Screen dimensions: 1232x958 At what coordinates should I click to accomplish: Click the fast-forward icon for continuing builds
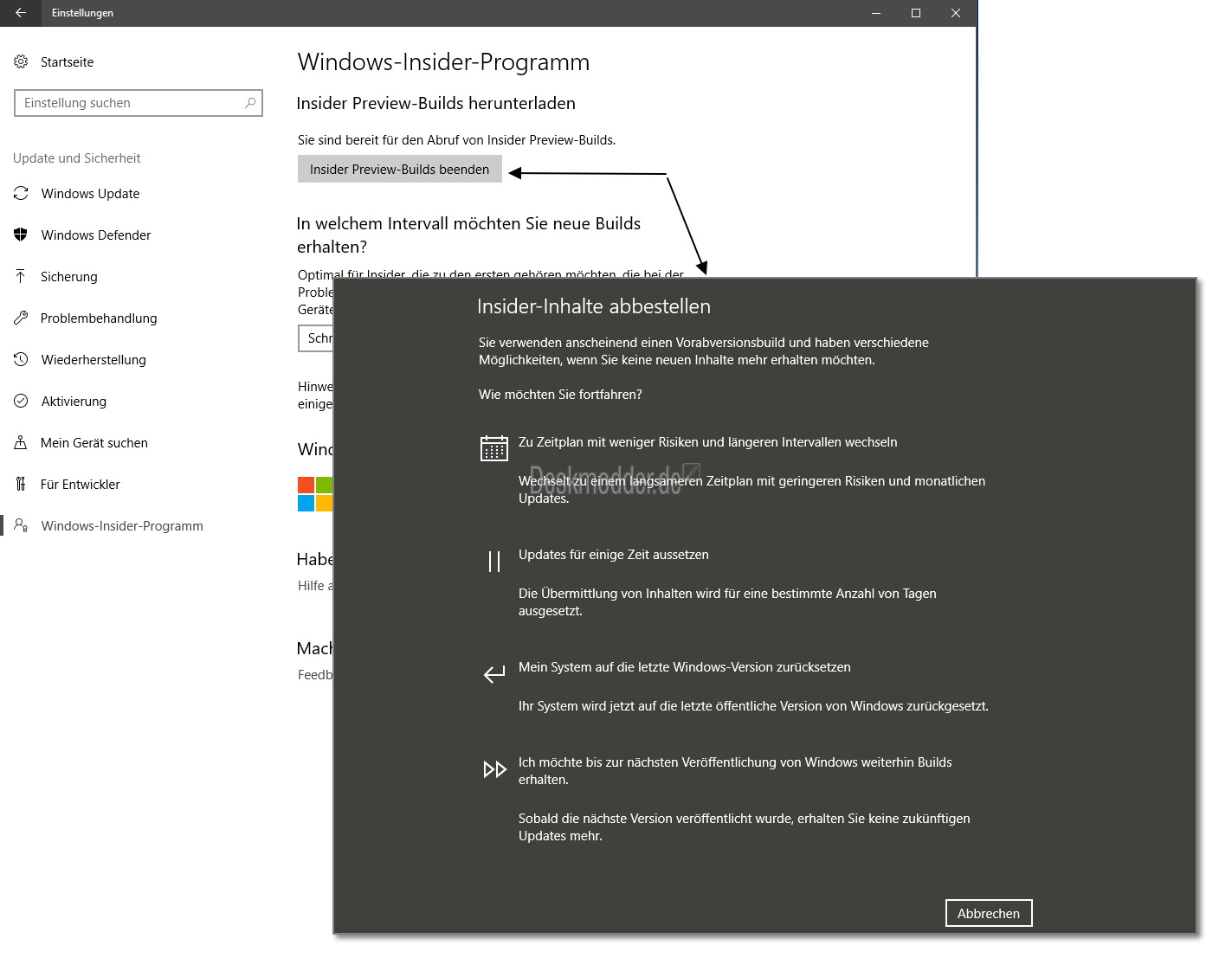(x=494, y=769)
